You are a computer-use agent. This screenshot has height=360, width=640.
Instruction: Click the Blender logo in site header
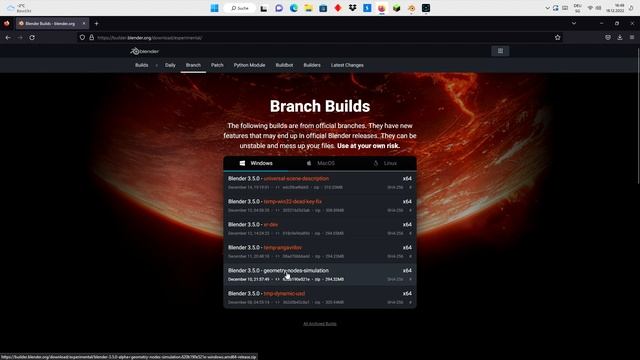coord(144,51)
